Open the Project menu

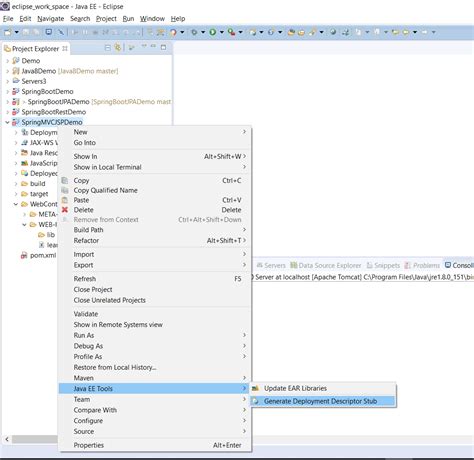106,19
